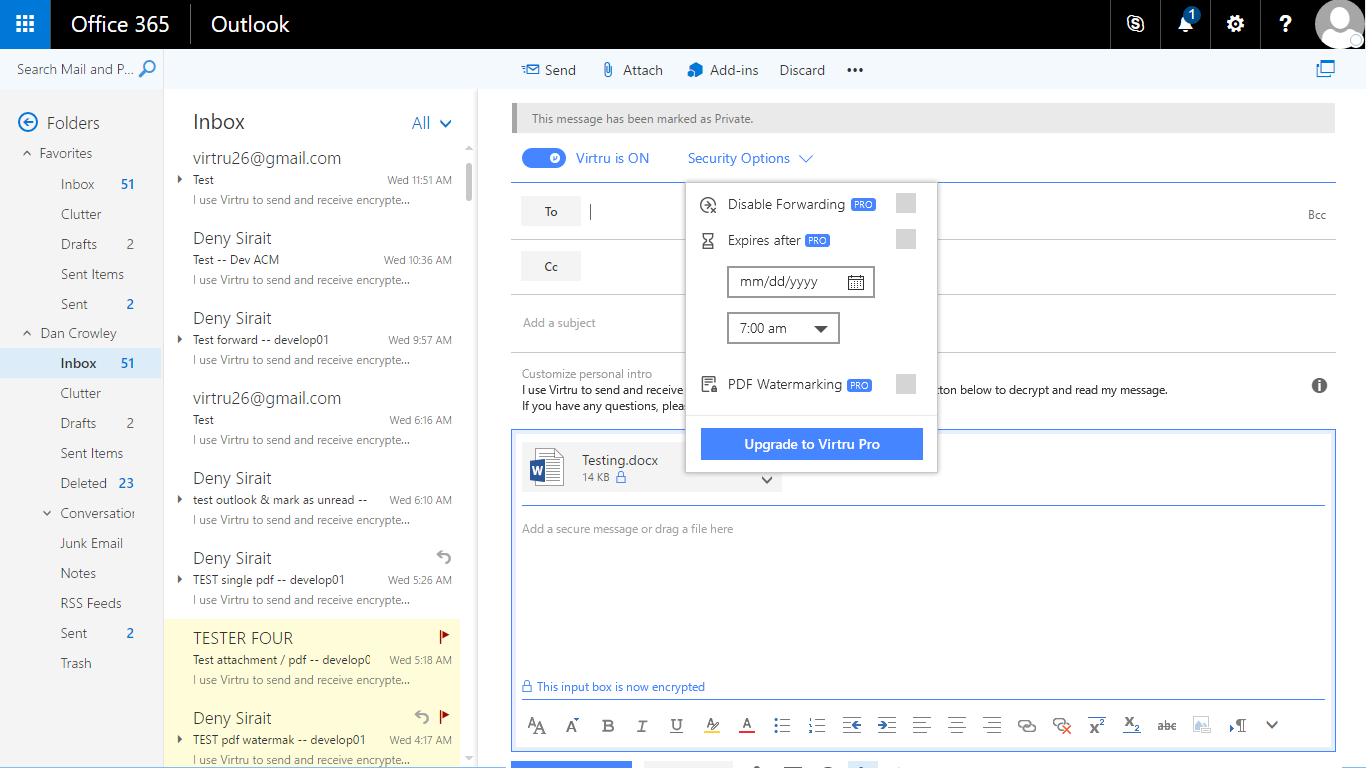Apply superscript formatting
This screenshot has width=1366, height=768.
click(x=1097, y=726)
